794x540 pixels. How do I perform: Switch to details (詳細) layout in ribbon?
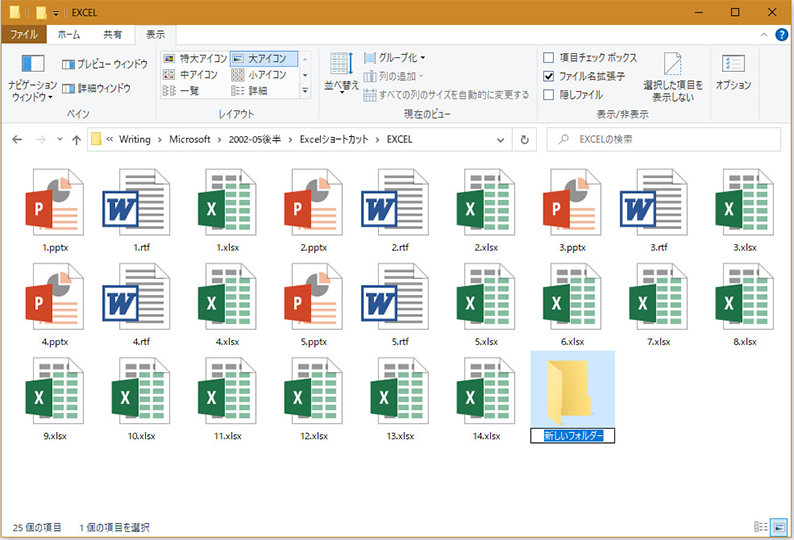pyautogui.click(x=249, y=91)
